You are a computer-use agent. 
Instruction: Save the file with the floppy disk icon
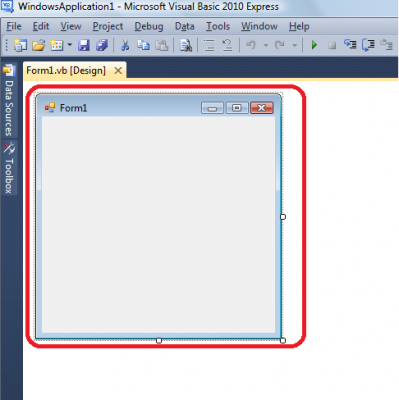[x=84, y=45]
